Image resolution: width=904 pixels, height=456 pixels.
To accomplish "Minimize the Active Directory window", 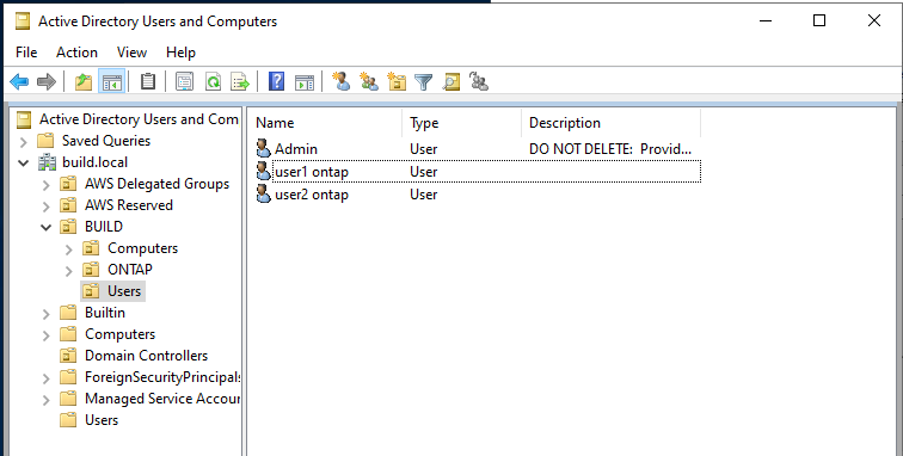I will tap(765, 21).
